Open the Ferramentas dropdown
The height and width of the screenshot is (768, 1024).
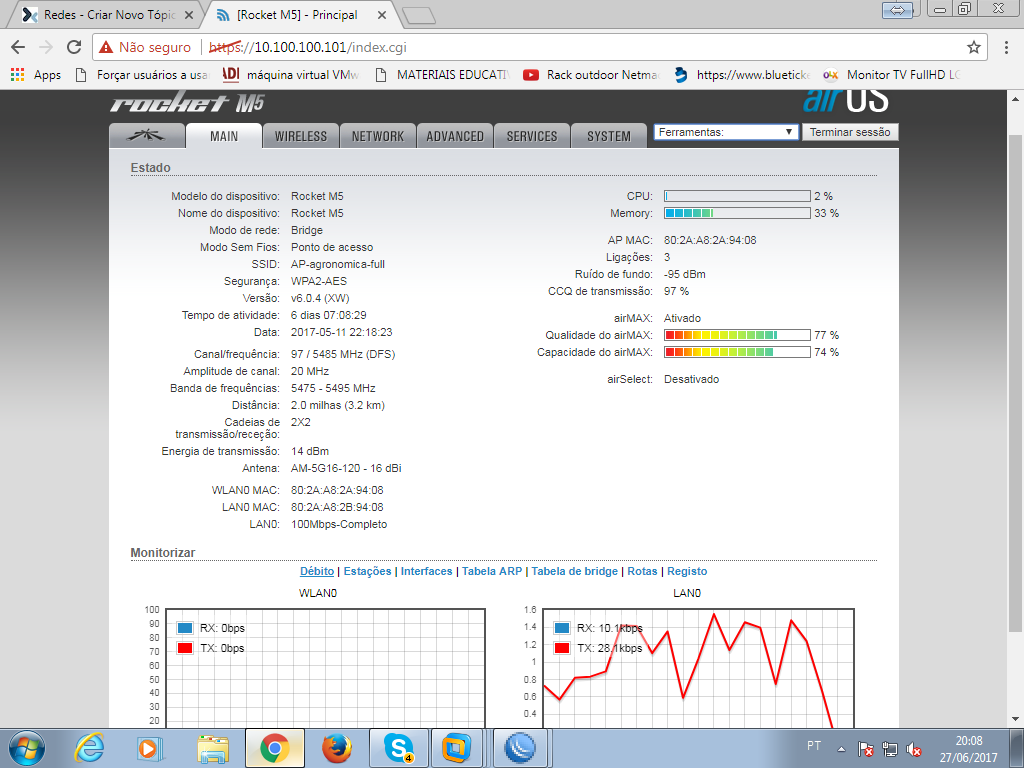tap(726, 132)
